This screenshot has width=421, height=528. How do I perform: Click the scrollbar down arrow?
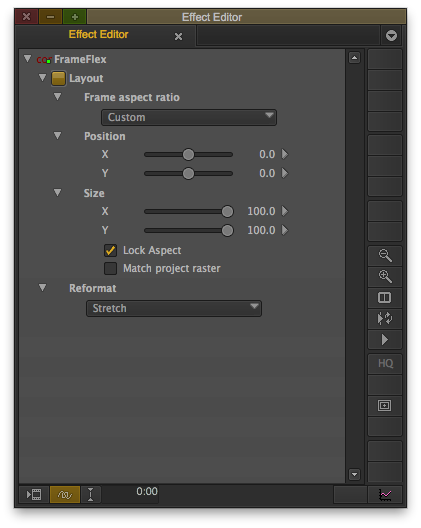354,475
